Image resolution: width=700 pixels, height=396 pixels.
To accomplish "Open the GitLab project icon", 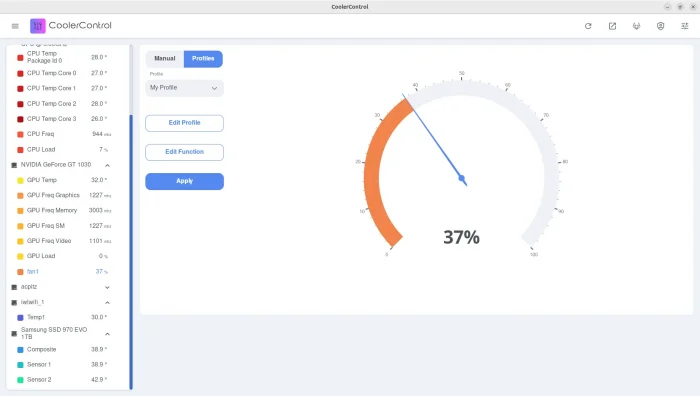I will click(636, 26).
